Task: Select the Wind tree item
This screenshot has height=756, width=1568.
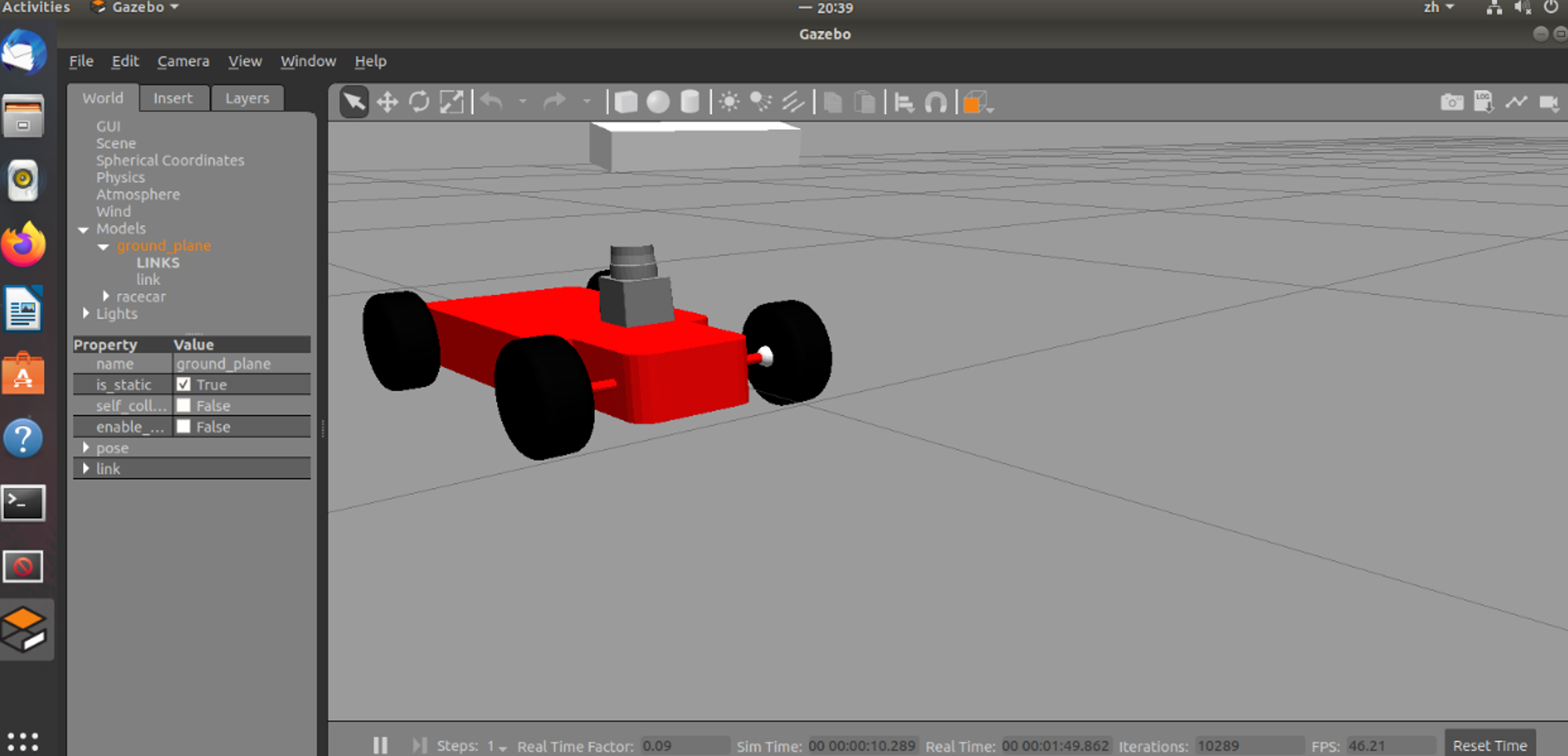Action: point(114,212)
